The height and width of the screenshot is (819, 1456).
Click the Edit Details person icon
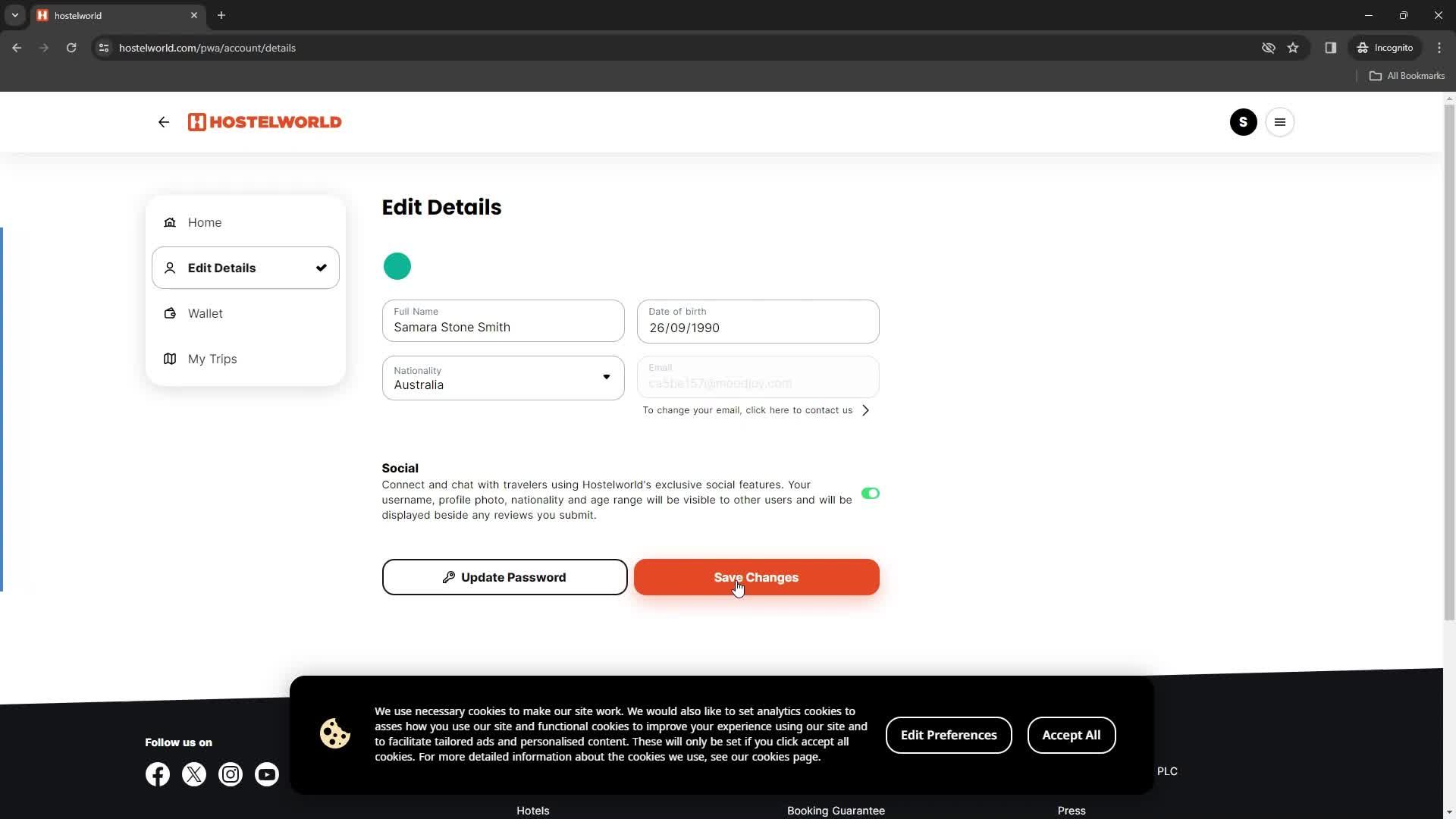[x=170, y=268]
